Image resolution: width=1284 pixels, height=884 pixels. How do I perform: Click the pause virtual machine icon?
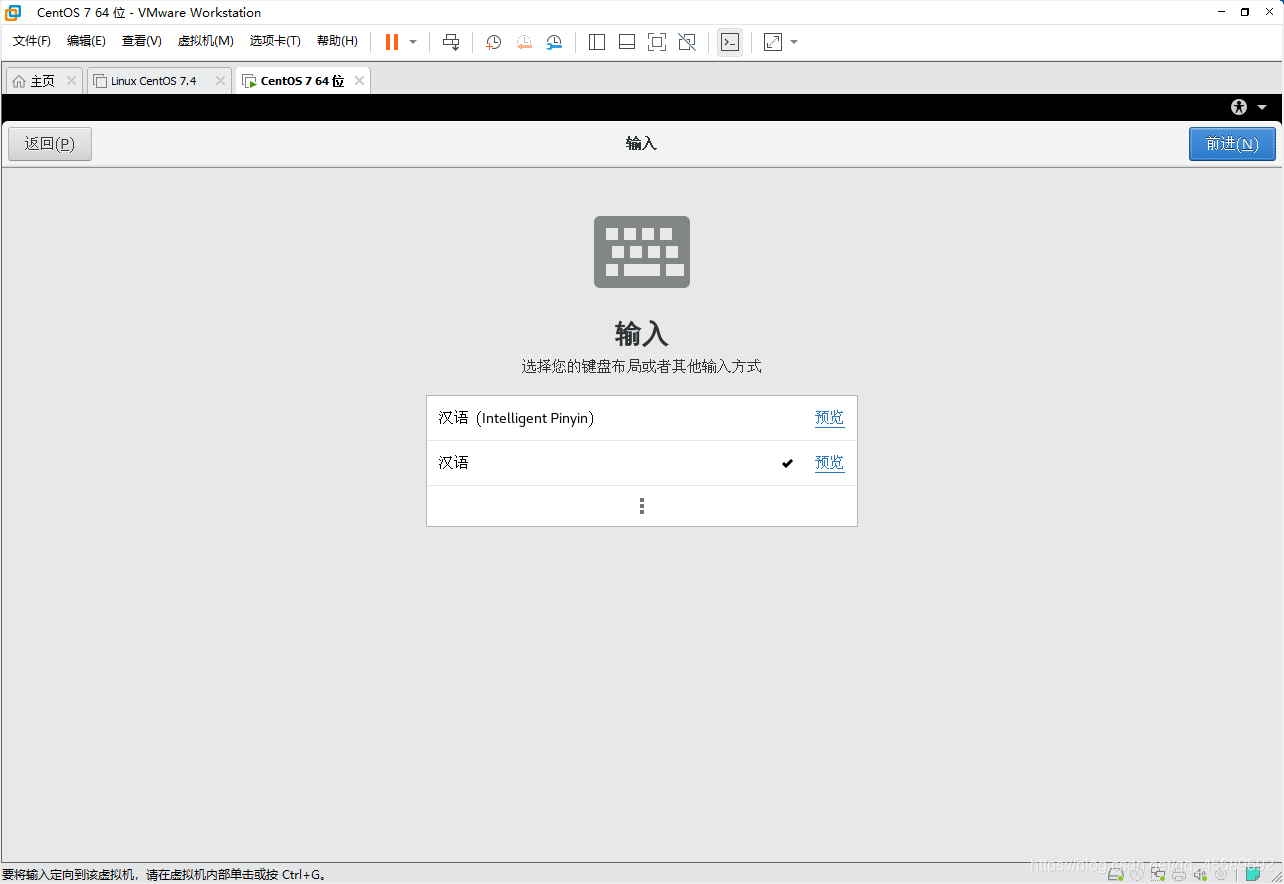(x=392, y=42)
